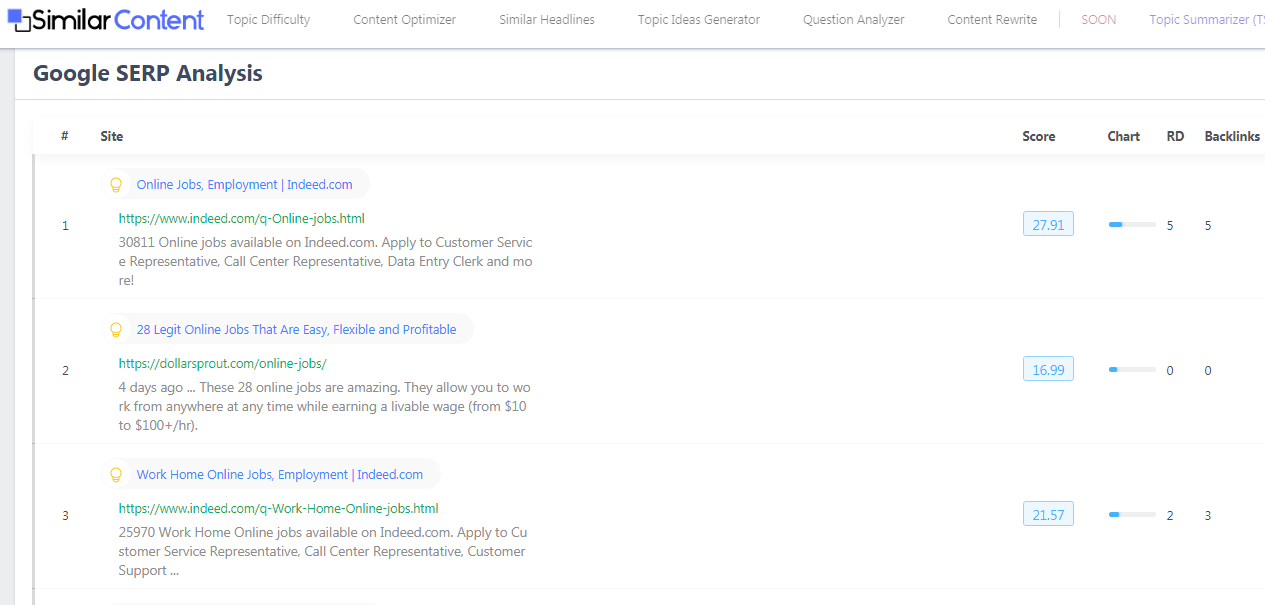The width and height of the screenshot is (1265, 605).
Task: Switch to Similar Headlines tab
Action: click(x=547, y=20)
